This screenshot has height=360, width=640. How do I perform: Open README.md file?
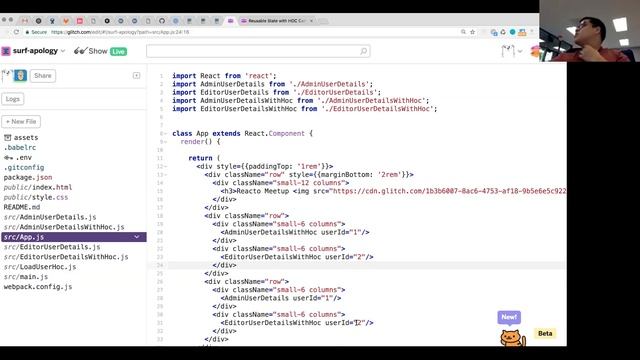[x=22, y=207]
